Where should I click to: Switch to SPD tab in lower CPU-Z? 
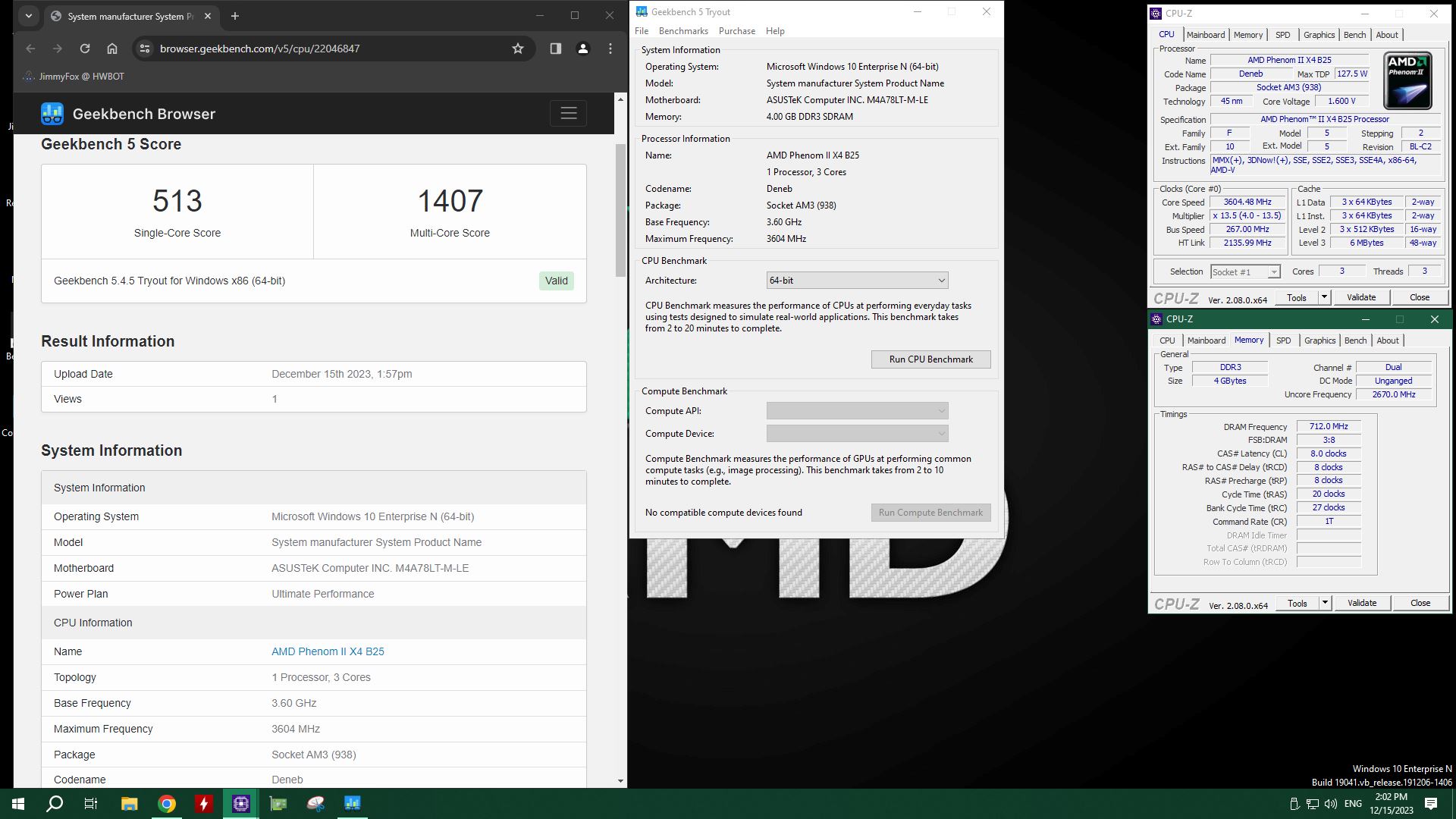[1283, 340]
